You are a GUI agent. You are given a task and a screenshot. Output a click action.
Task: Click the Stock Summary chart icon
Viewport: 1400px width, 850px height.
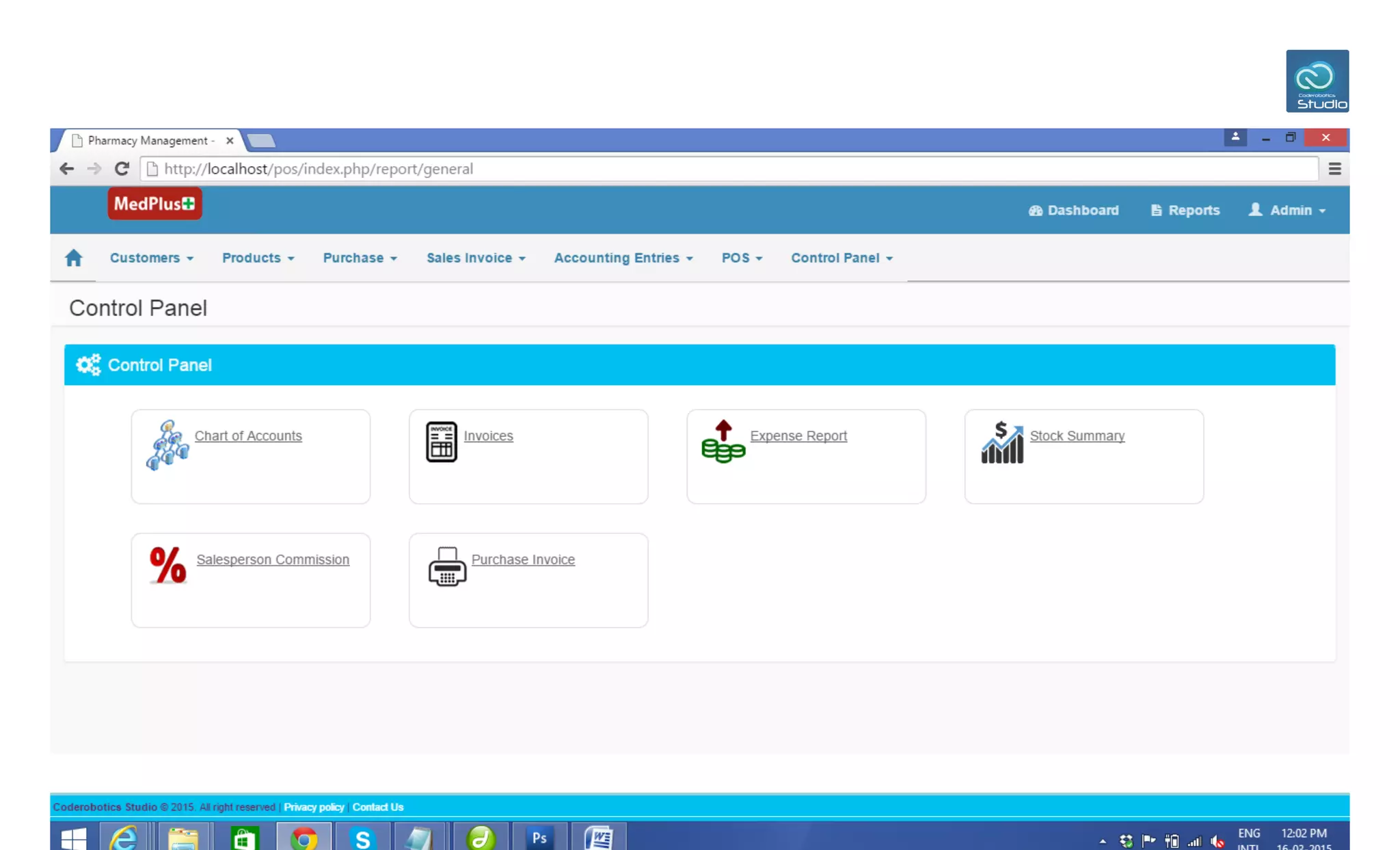pyautogui.click(x=1001, y=442)
